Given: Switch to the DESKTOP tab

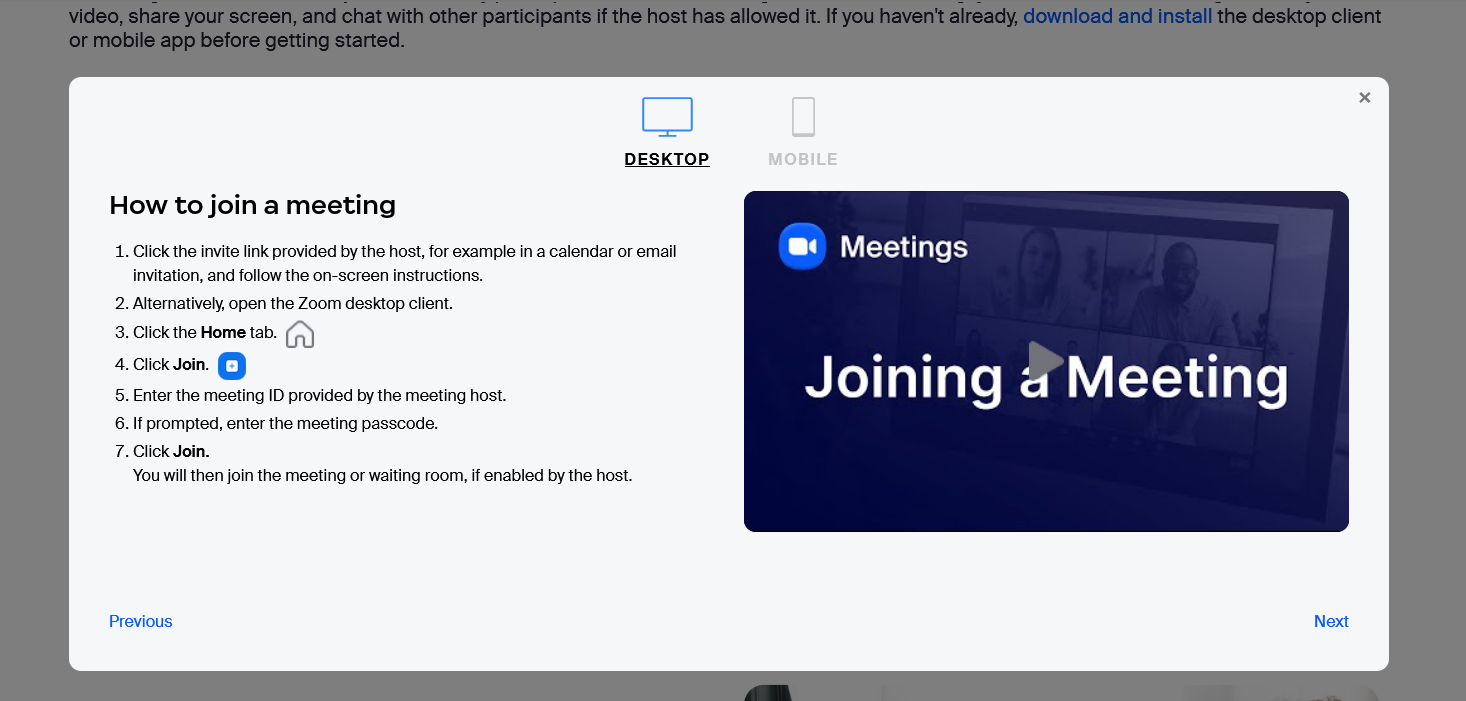Looking at the screenshot, I should pos(666,158).
